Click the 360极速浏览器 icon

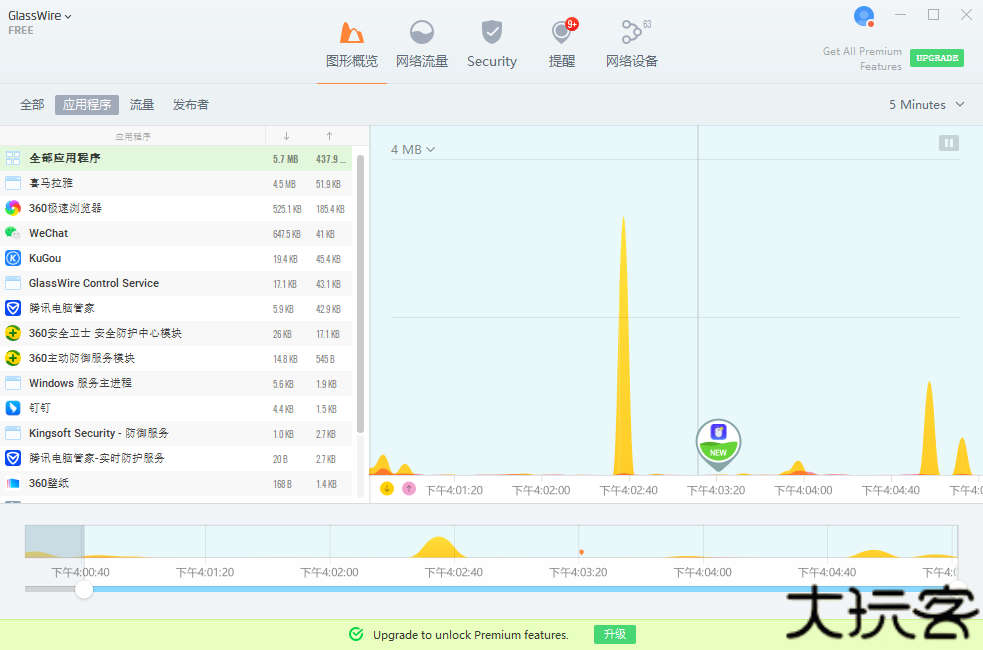13,208
